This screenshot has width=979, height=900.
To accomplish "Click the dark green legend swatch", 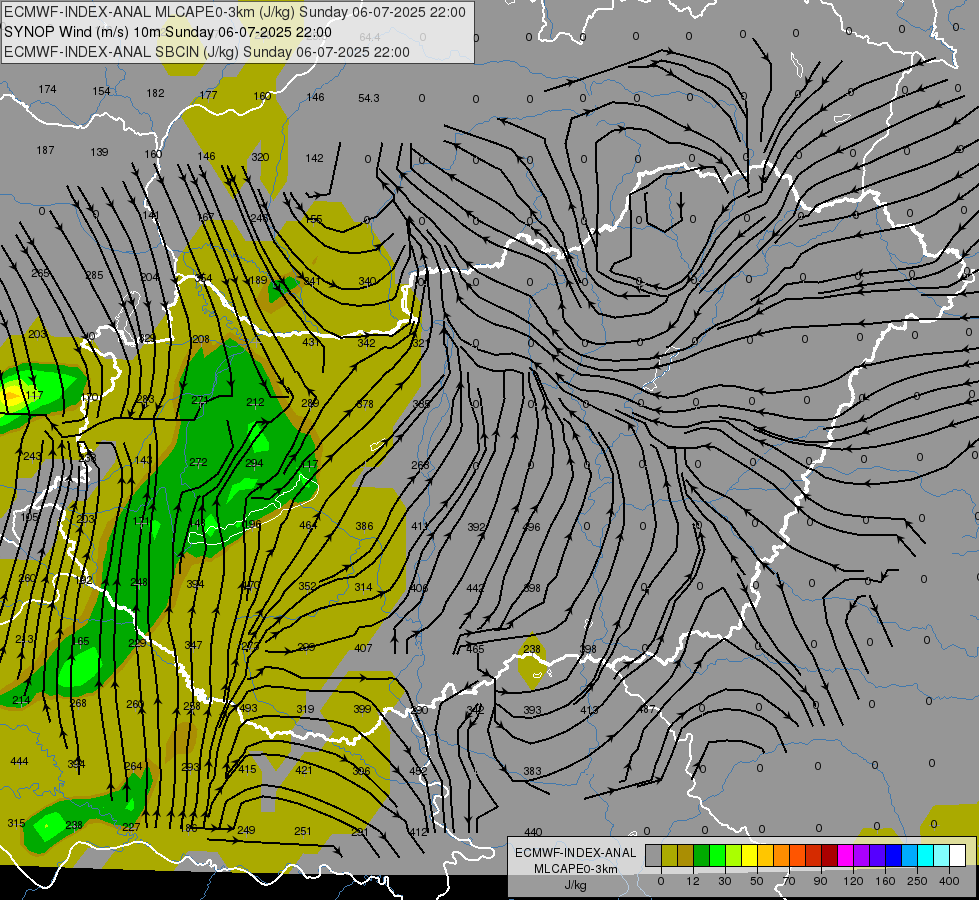I will 702,855.
